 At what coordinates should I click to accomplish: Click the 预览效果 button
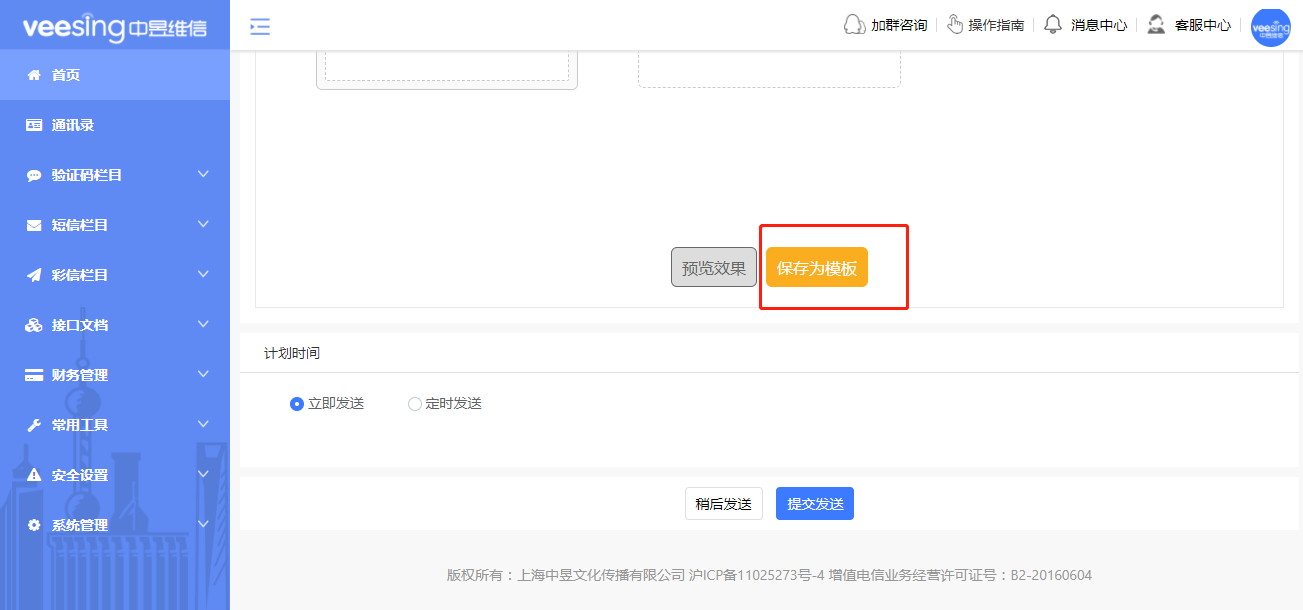coord(713,268)
